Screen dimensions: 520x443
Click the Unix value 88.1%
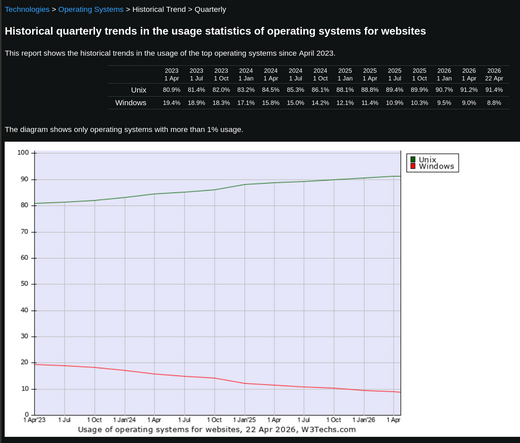(x=345, y=90)
